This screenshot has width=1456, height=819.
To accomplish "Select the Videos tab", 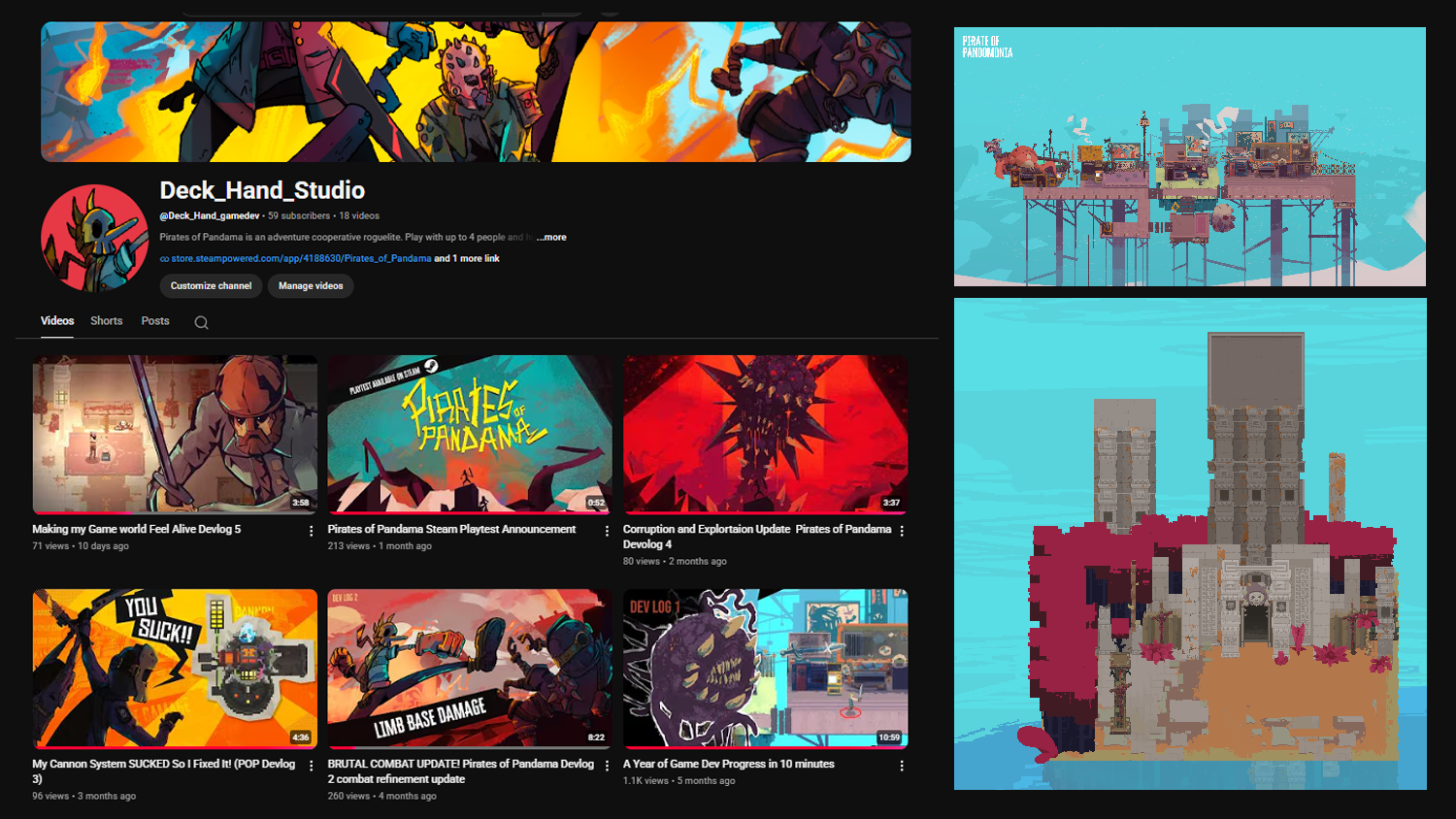I will pos(57,321).
